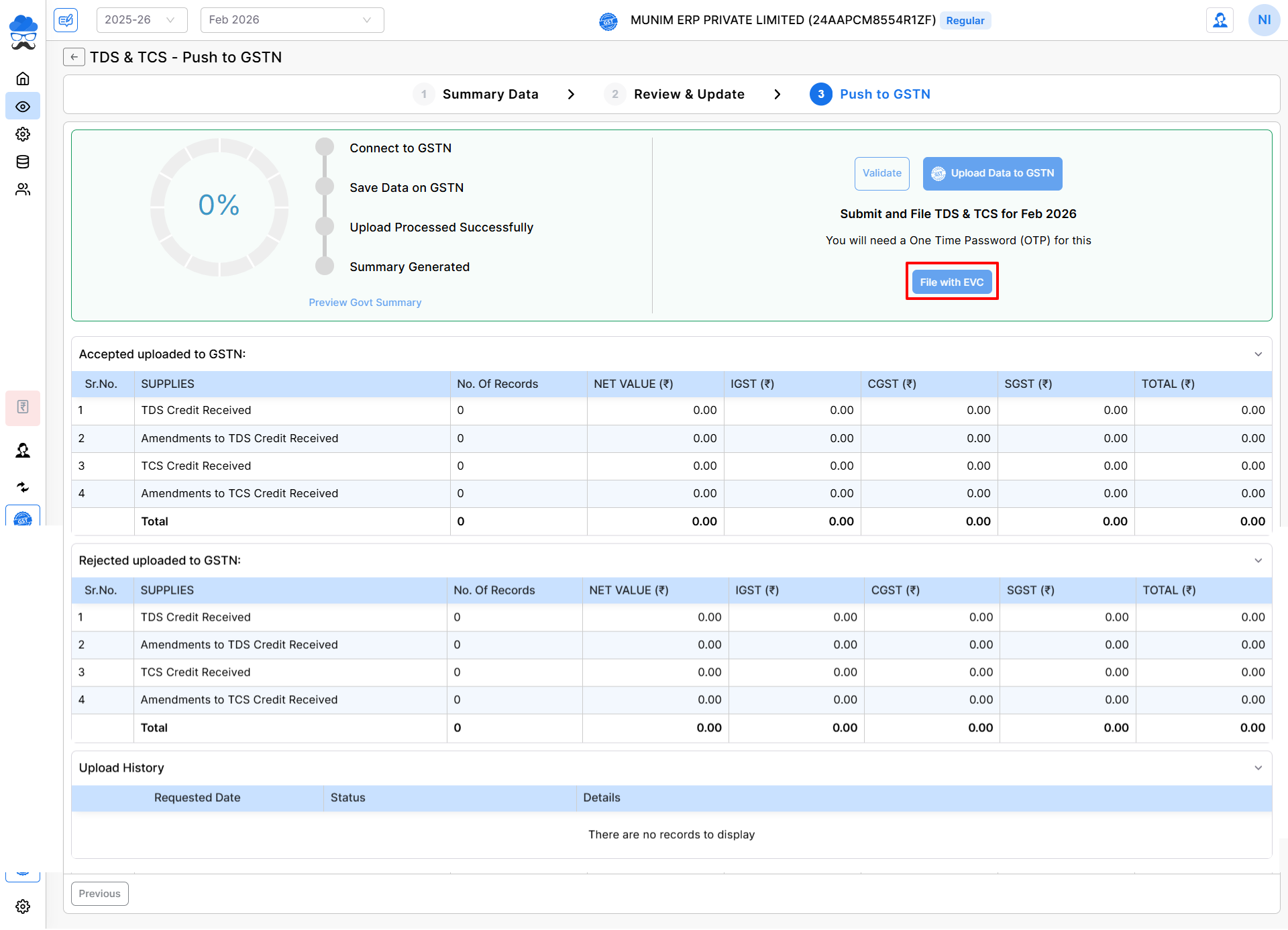Open the rupee receipt sidebar icon
This screenshot has width=1288, height=930.
tap(23, 407)
